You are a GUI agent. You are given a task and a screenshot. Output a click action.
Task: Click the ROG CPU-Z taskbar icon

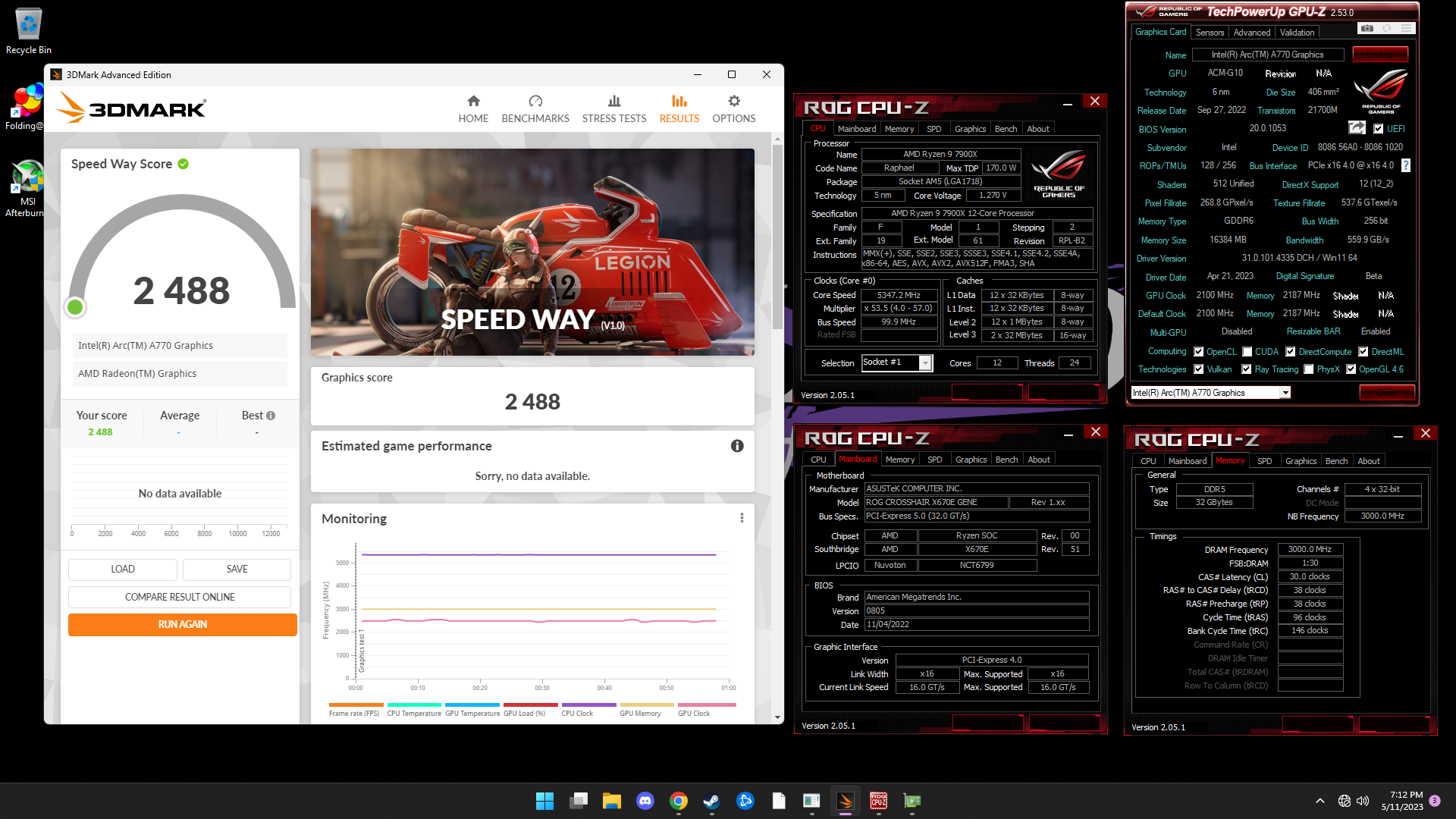pyautogui.click(x=878, y=801)
